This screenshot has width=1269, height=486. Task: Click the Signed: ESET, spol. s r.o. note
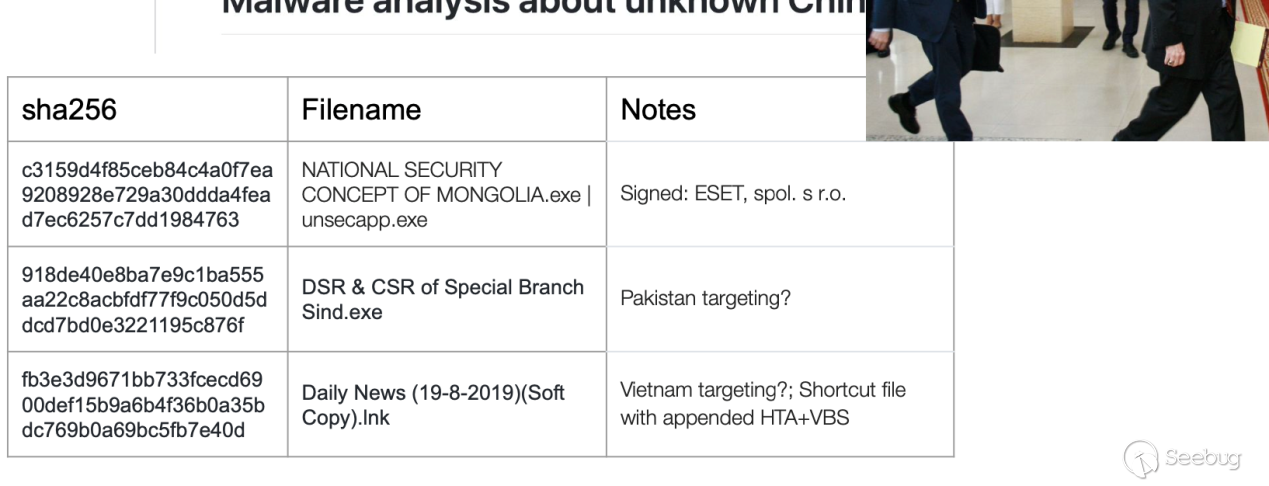pos(733,194)
